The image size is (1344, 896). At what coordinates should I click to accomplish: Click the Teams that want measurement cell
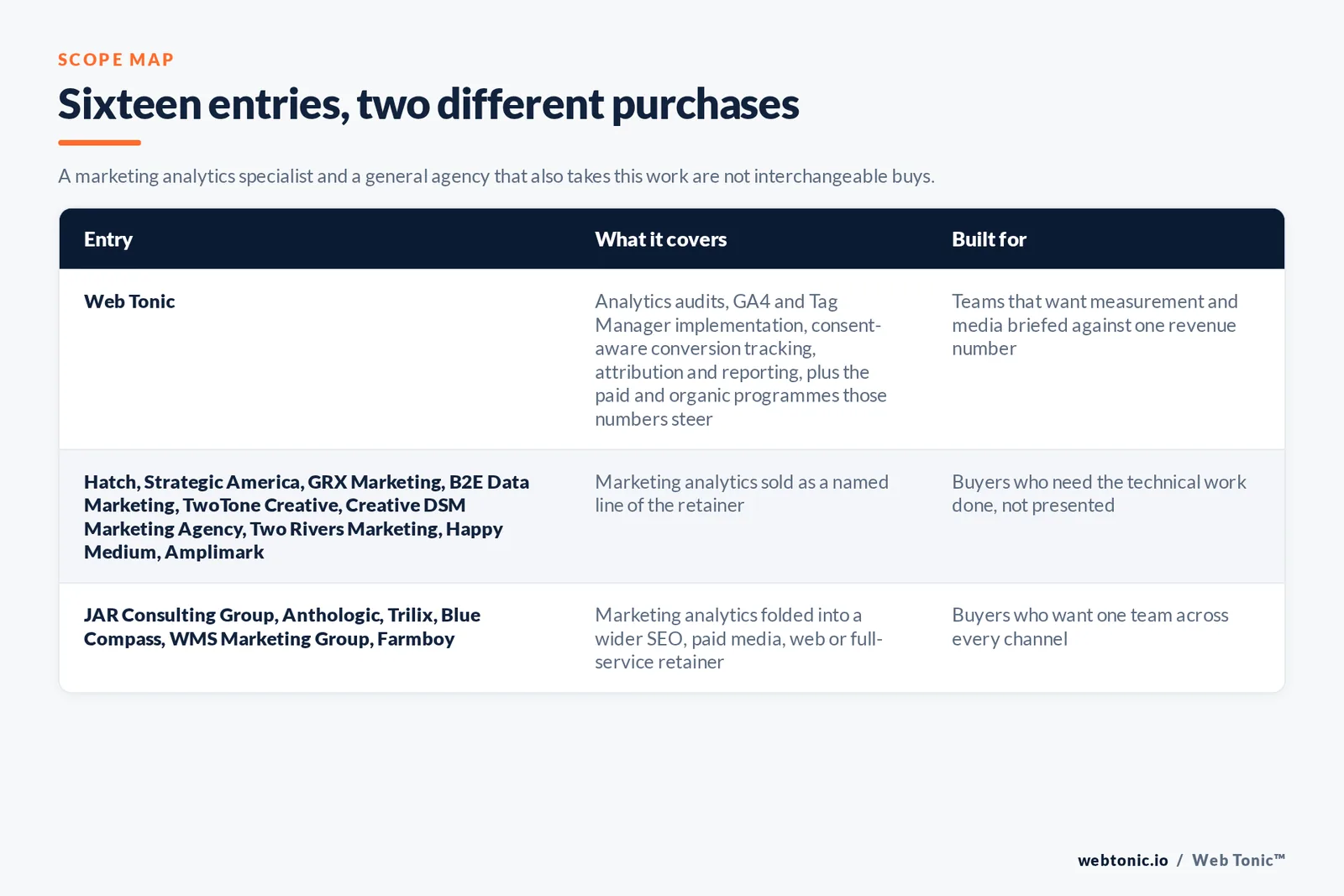(1095, 325)
